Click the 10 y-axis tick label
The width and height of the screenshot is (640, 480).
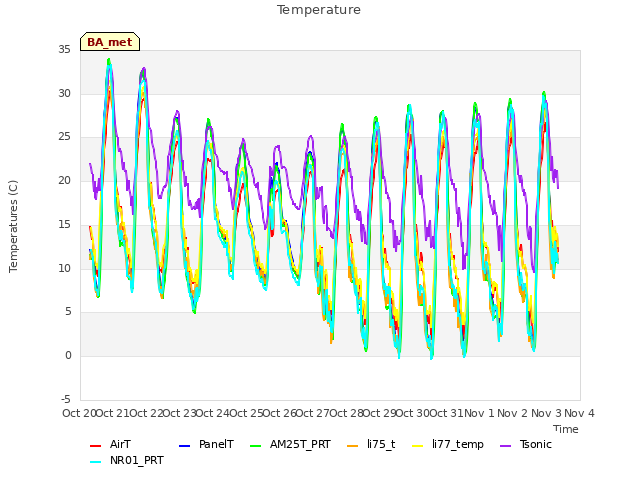point(64,268)
